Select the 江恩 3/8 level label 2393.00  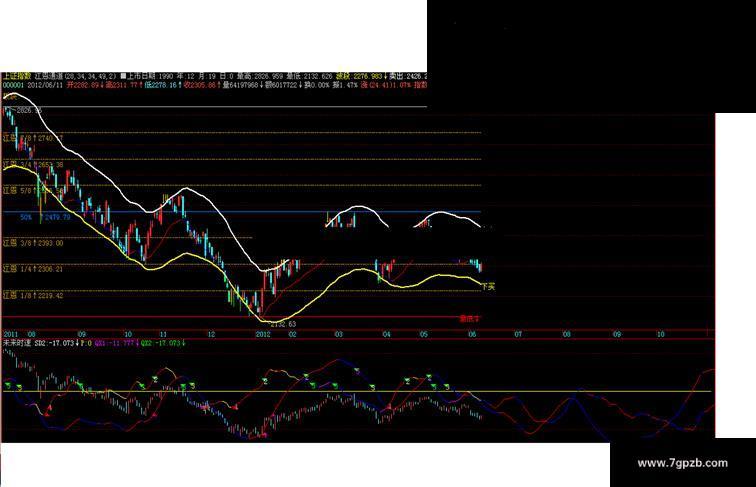[33, 243]
